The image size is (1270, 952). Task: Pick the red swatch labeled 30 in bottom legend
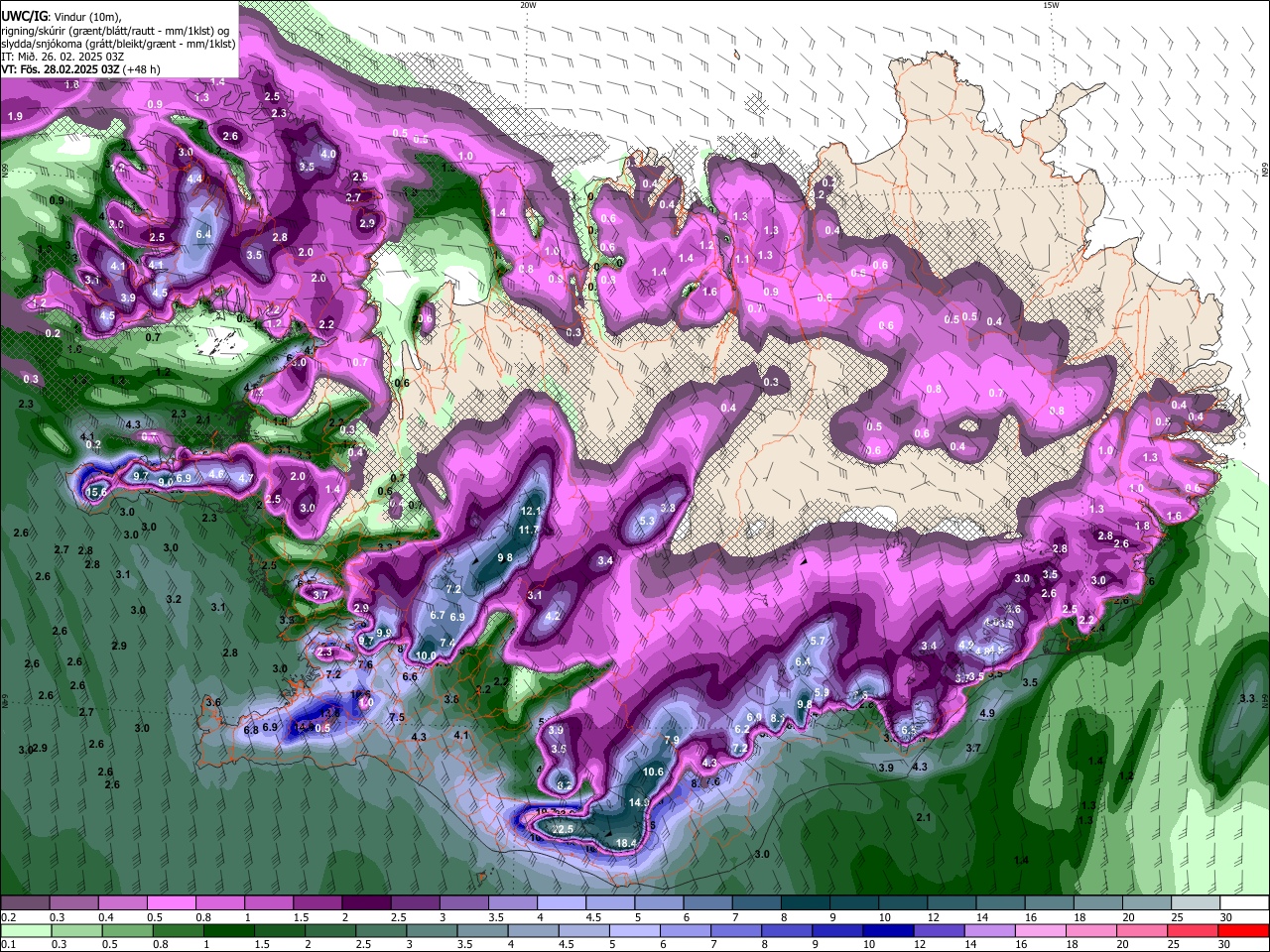1243,931
